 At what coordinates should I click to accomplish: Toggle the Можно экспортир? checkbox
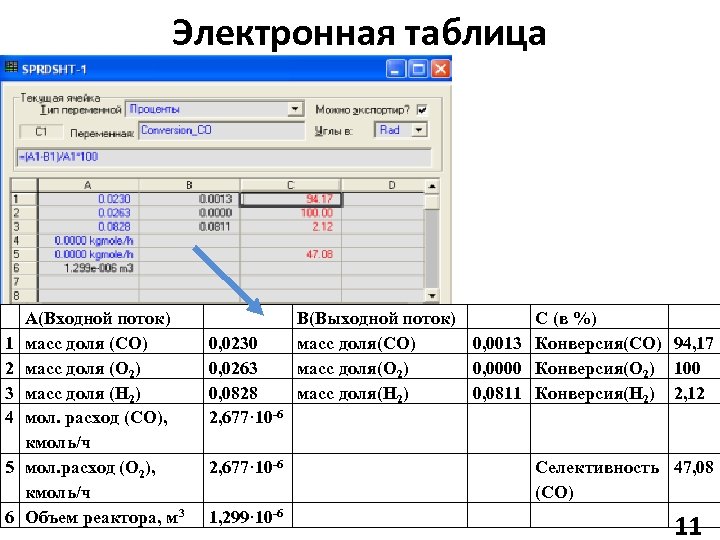click(x=422, y=110)
